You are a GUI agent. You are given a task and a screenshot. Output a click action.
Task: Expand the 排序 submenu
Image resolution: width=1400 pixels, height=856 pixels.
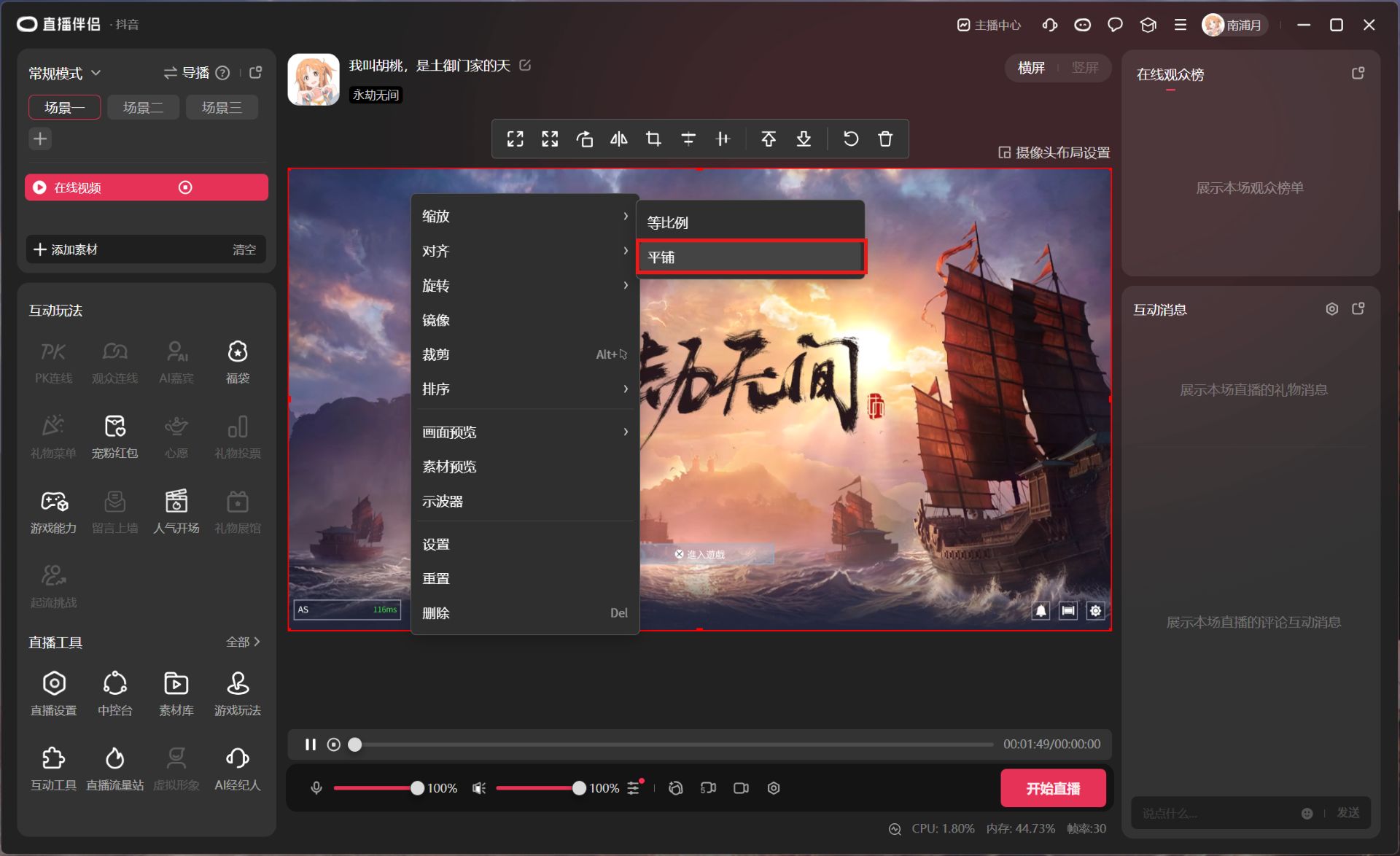(x=525, y=389)
